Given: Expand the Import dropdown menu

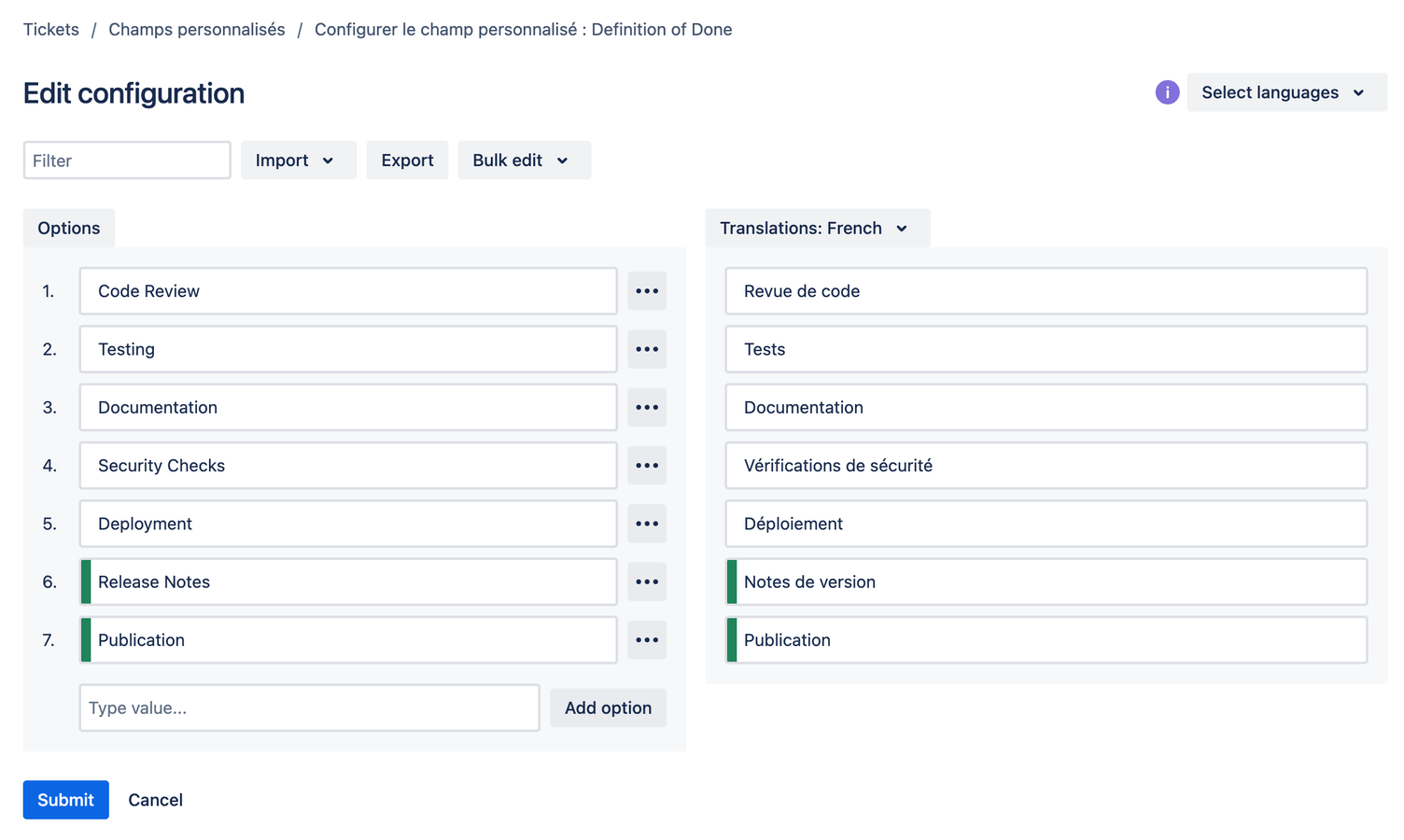Looking at the screenshot, I should (x=299, y=161).
